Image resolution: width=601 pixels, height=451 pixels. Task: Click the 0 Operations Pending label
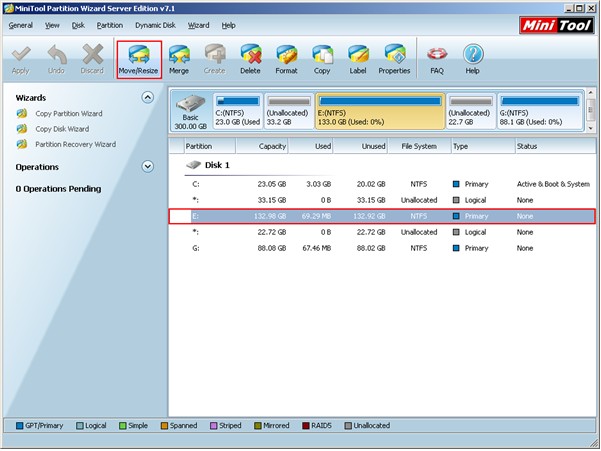[58, 189]
